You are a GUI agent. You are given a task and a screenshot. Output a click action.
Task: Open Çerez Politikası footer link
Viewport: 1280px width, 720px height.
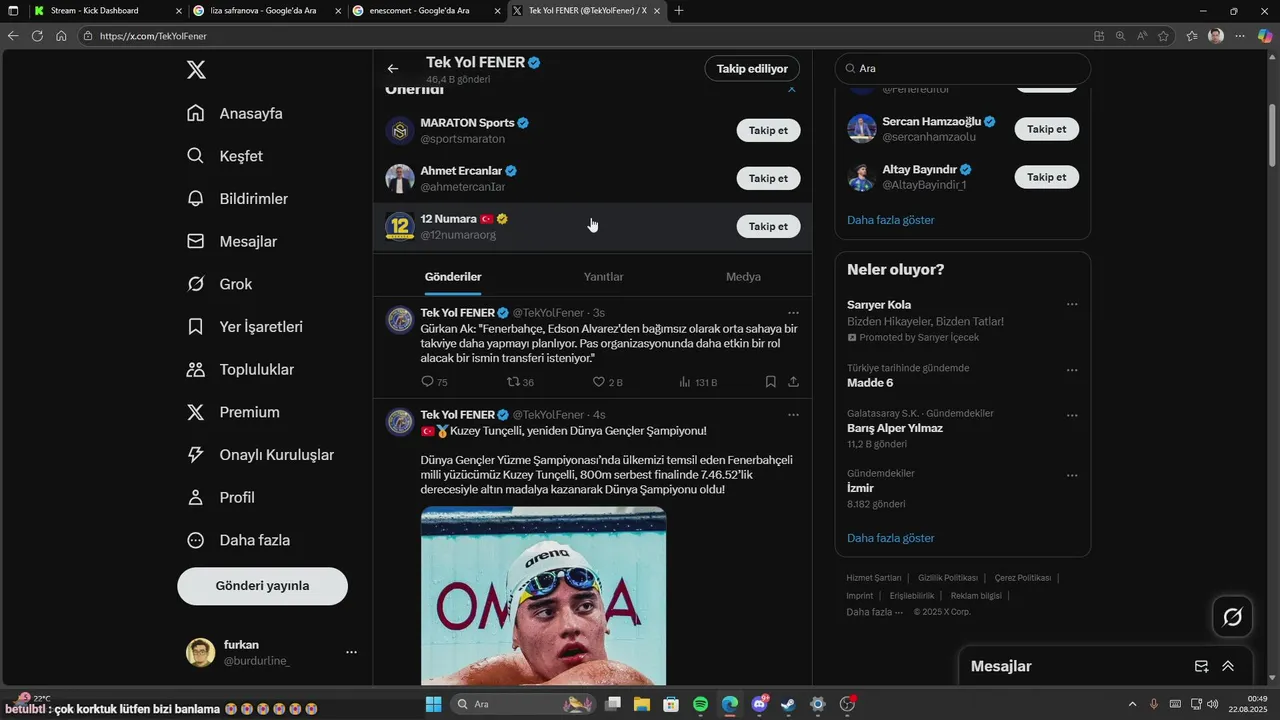coord(1022,578)
